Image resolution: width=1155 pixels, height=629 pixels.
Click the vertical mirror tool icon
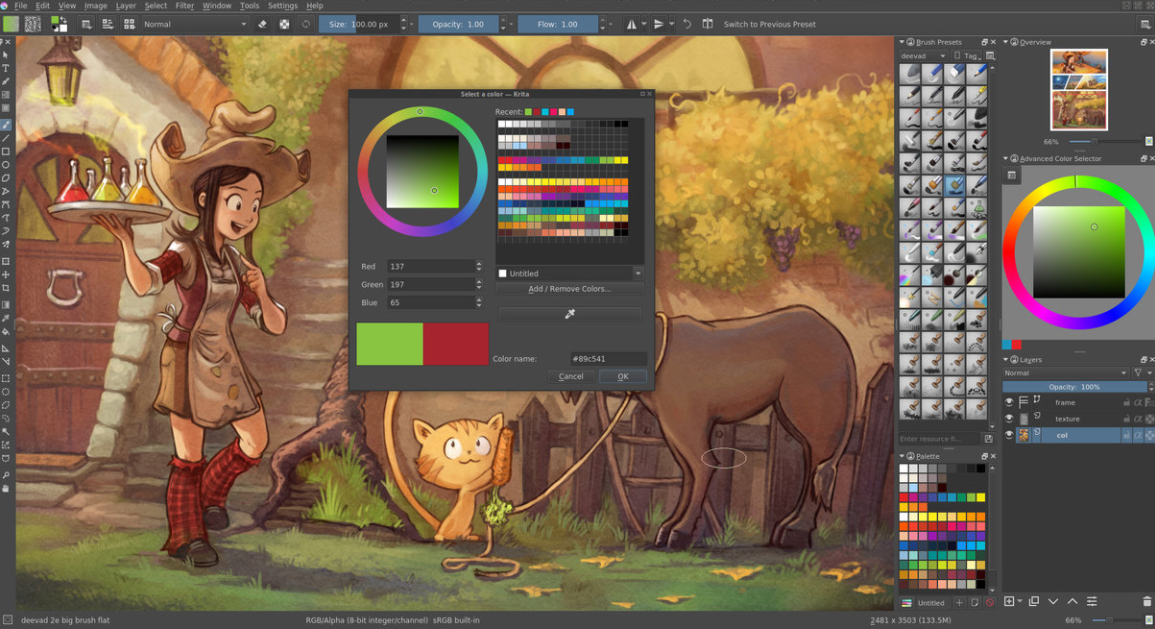(659, 24)
